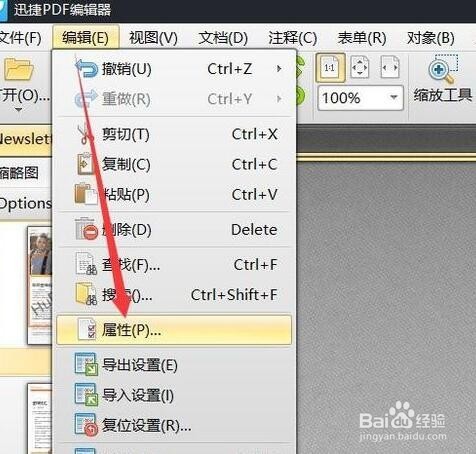The image size is (476, 454).
Task: Open the 表单(R) menu
Action: tap(362, 38)
